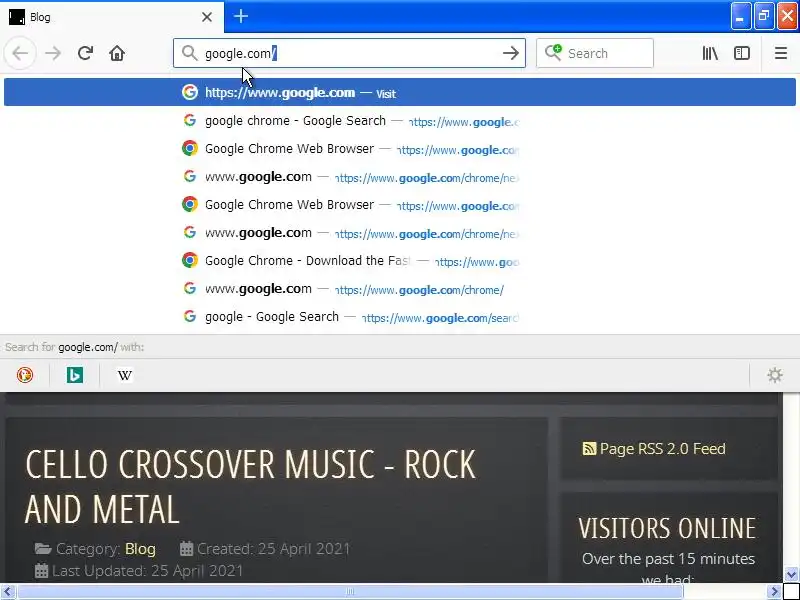This screenshot has height=600, width=800.
Task: Click the Search box field
Action: point(595,53)
